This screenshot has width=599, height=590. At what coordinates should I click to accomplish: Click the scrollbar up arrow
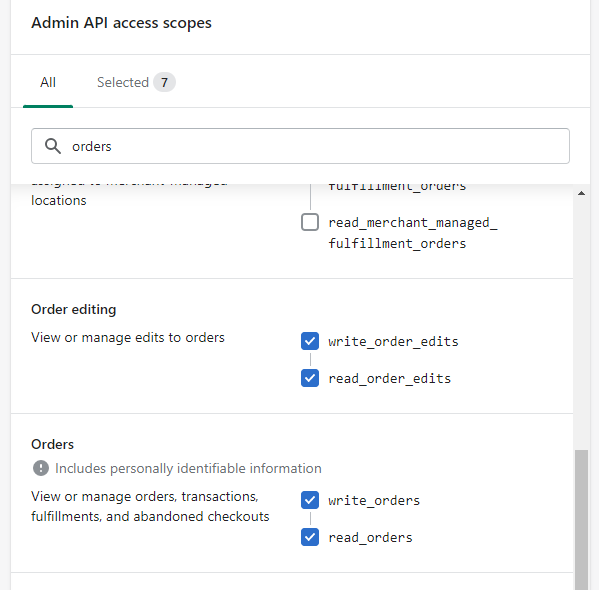click(x=581, y=193)
